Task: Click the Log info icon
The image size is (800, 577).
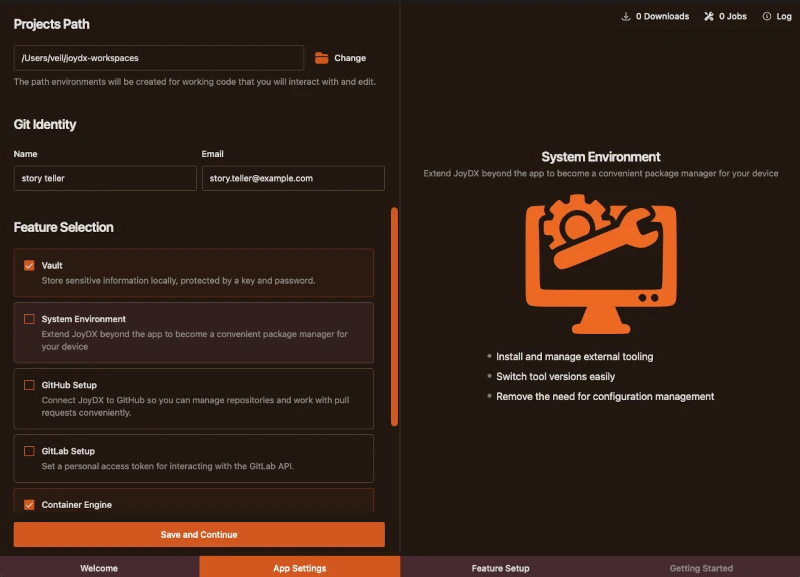Action: 766,16
